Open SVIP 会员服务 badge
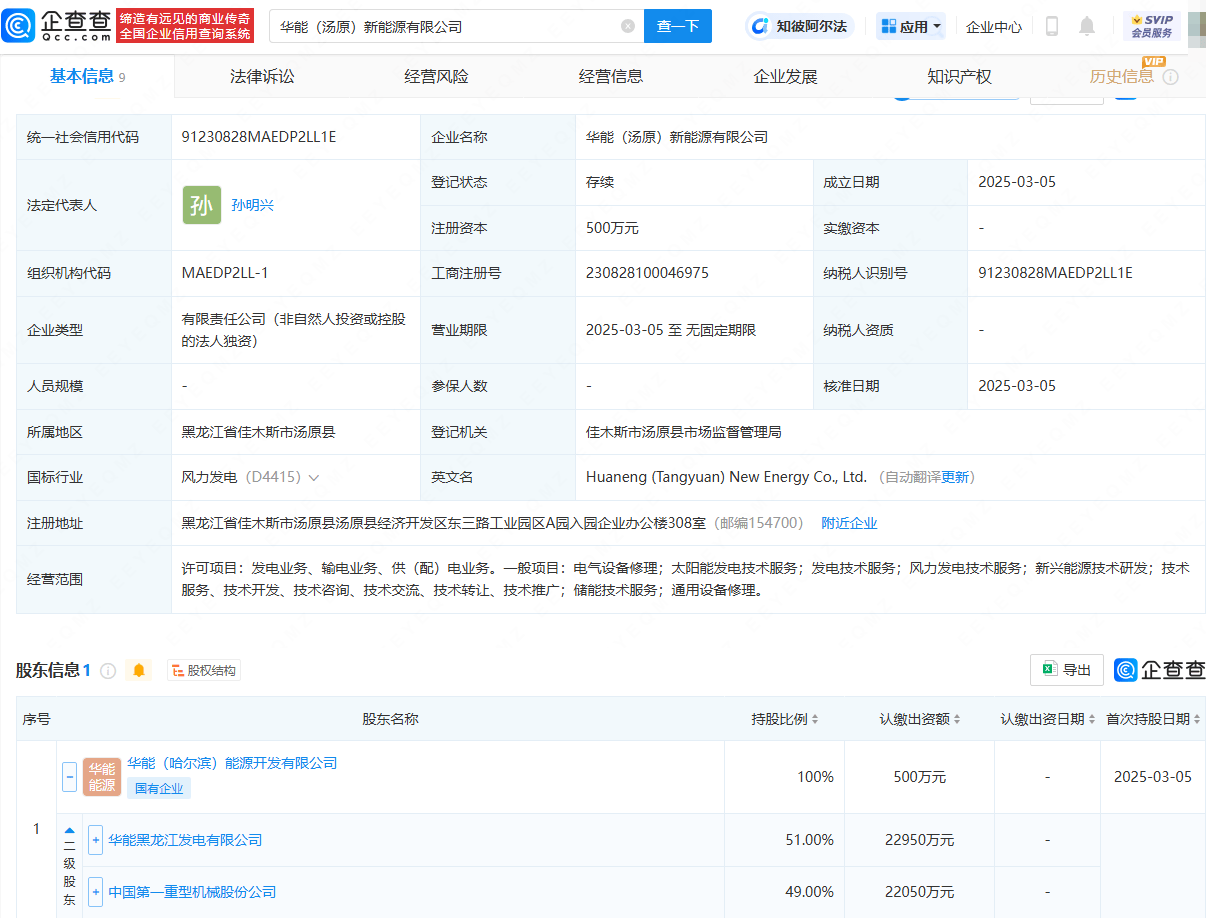 (x=1151, y=26)
